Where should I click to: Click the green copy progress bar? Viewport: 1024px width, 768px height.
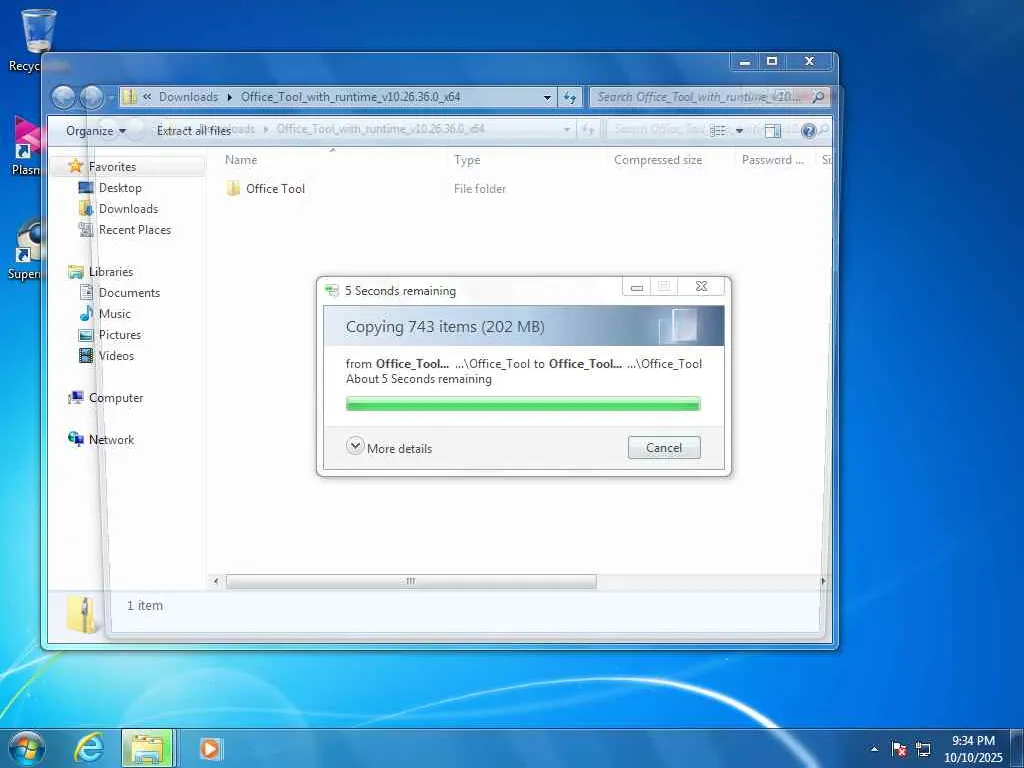tap(523, 405)
